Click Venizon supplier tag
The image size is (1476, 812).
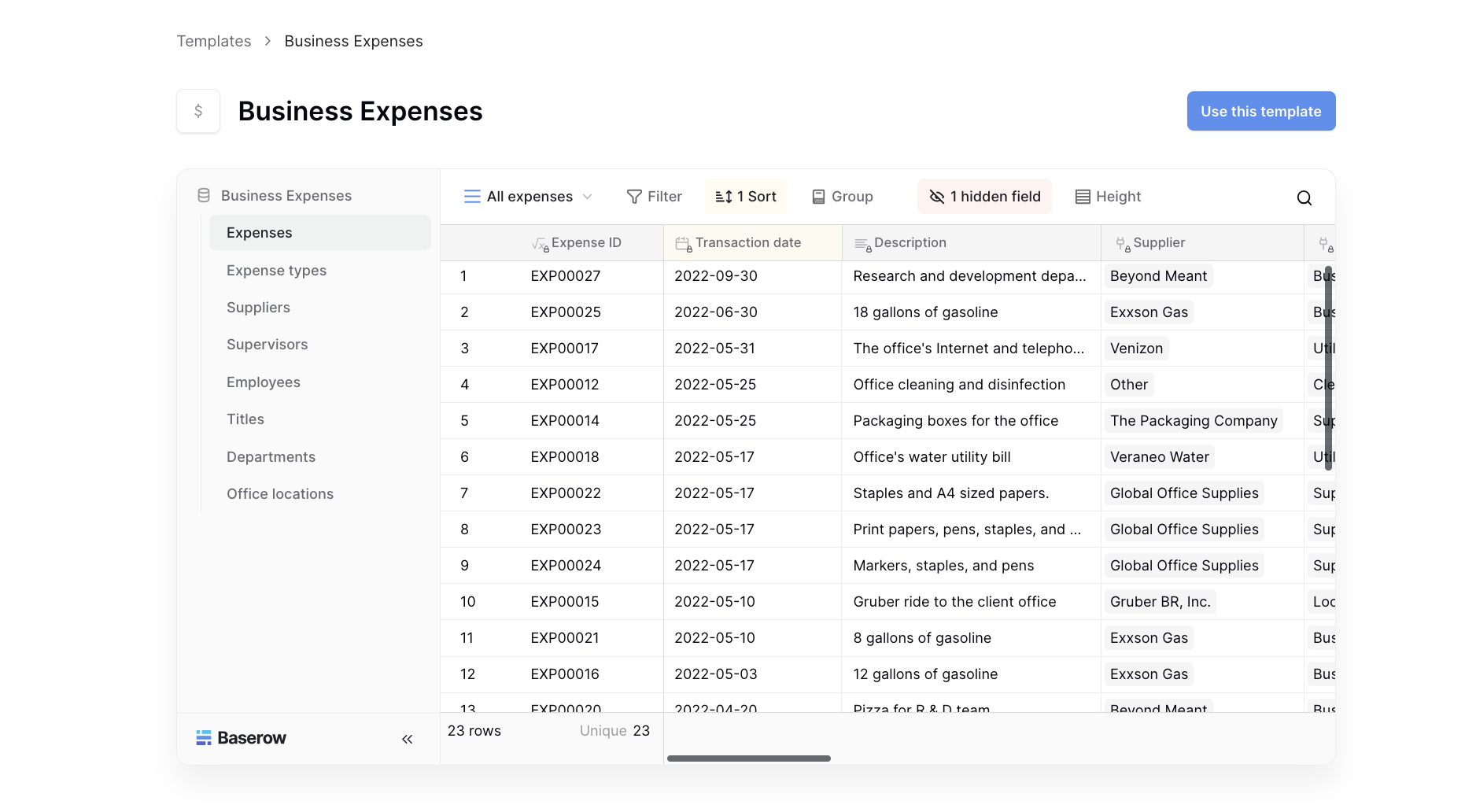1136,349
